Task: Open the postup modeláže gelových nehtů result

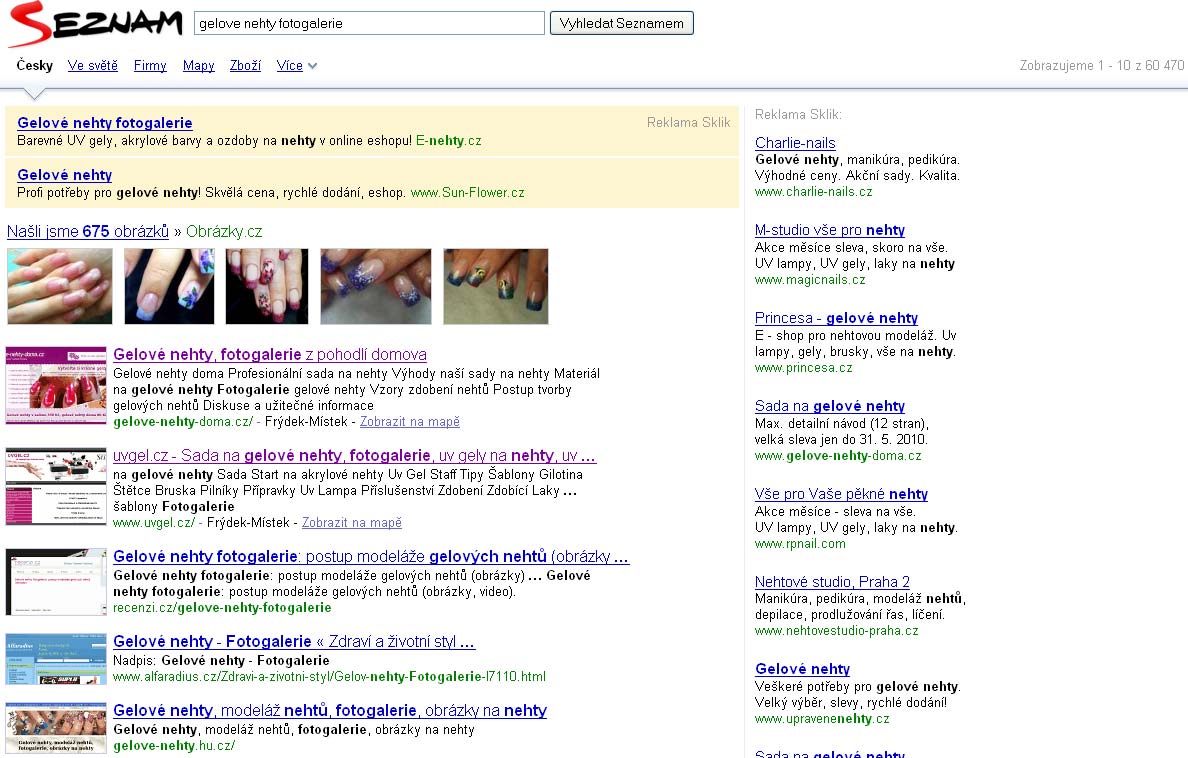Action: (371, 556)
